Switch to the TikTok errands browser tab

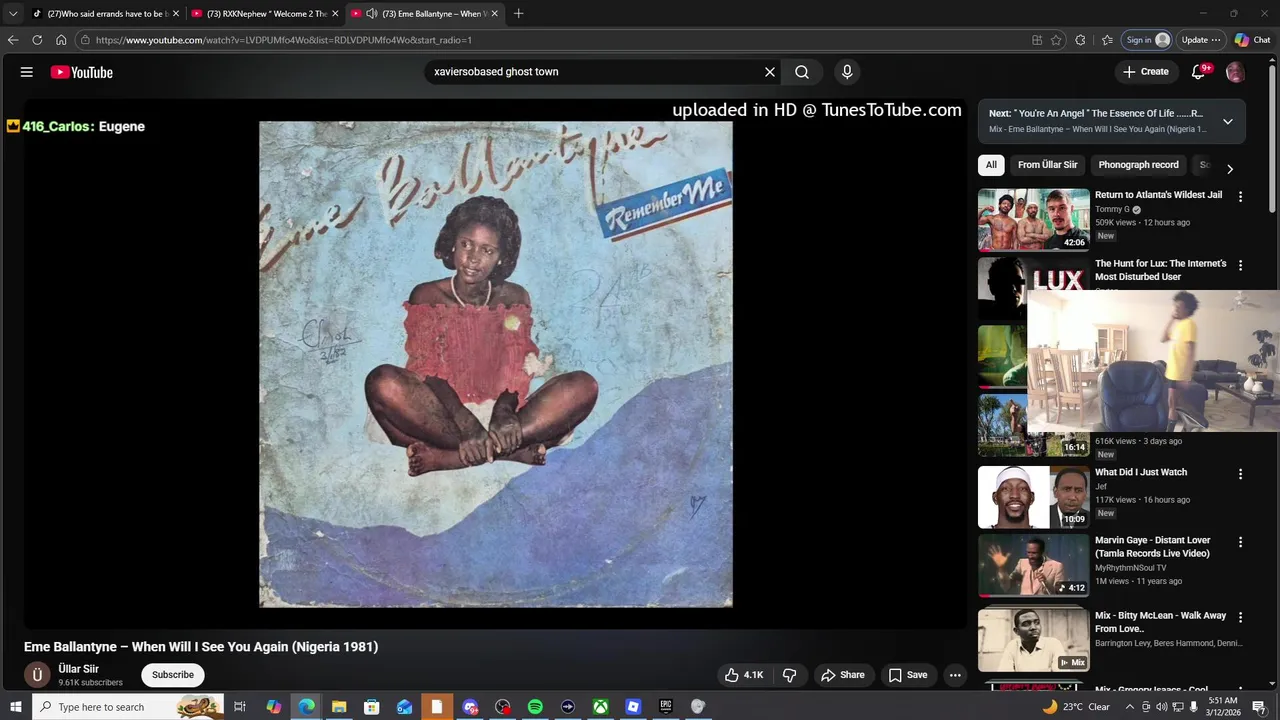click(104, 14)
